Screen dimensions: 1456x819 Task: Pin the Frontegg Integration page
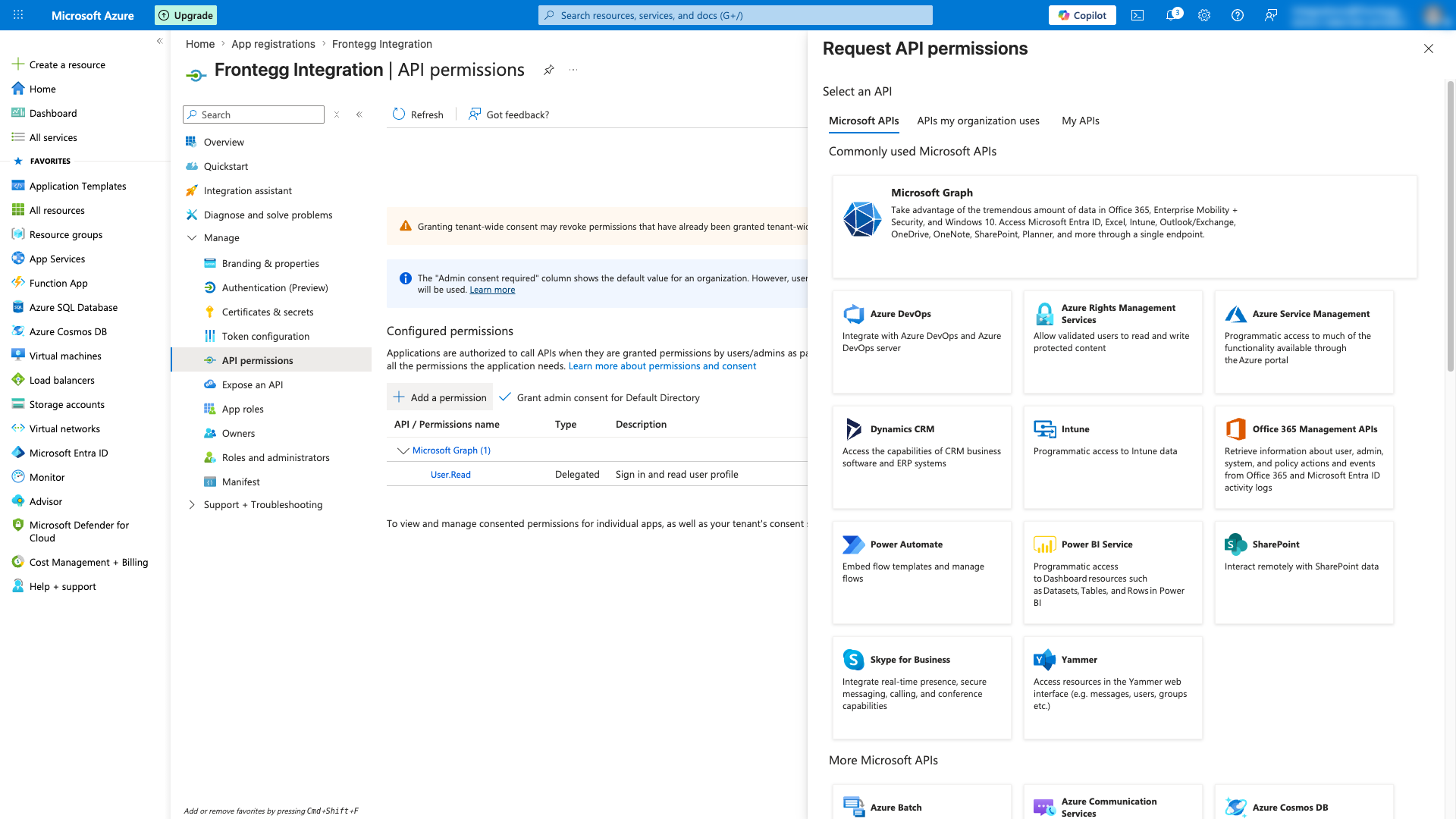point(548,70)
